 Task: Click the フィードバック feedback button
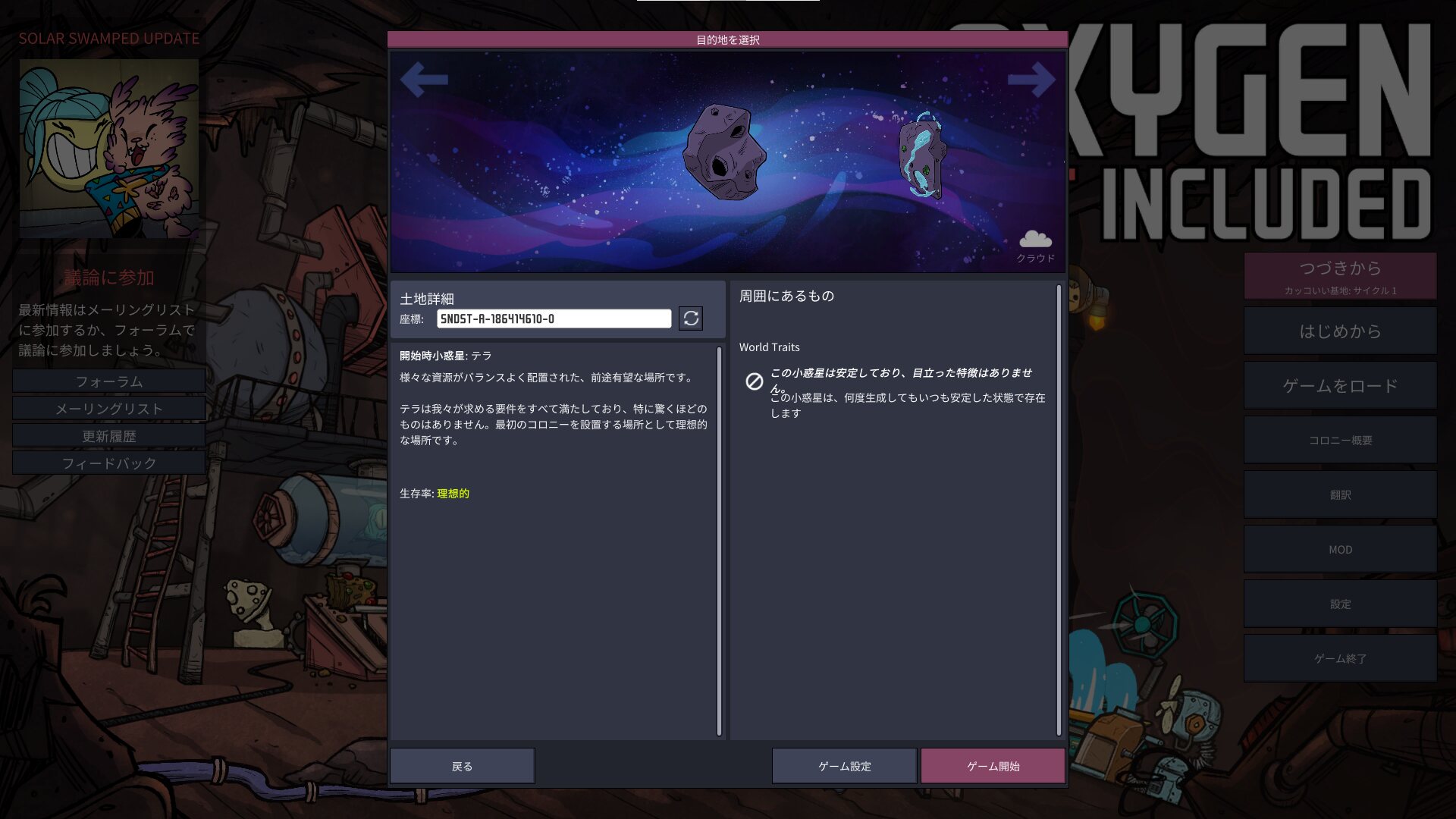tap(109, 463)
